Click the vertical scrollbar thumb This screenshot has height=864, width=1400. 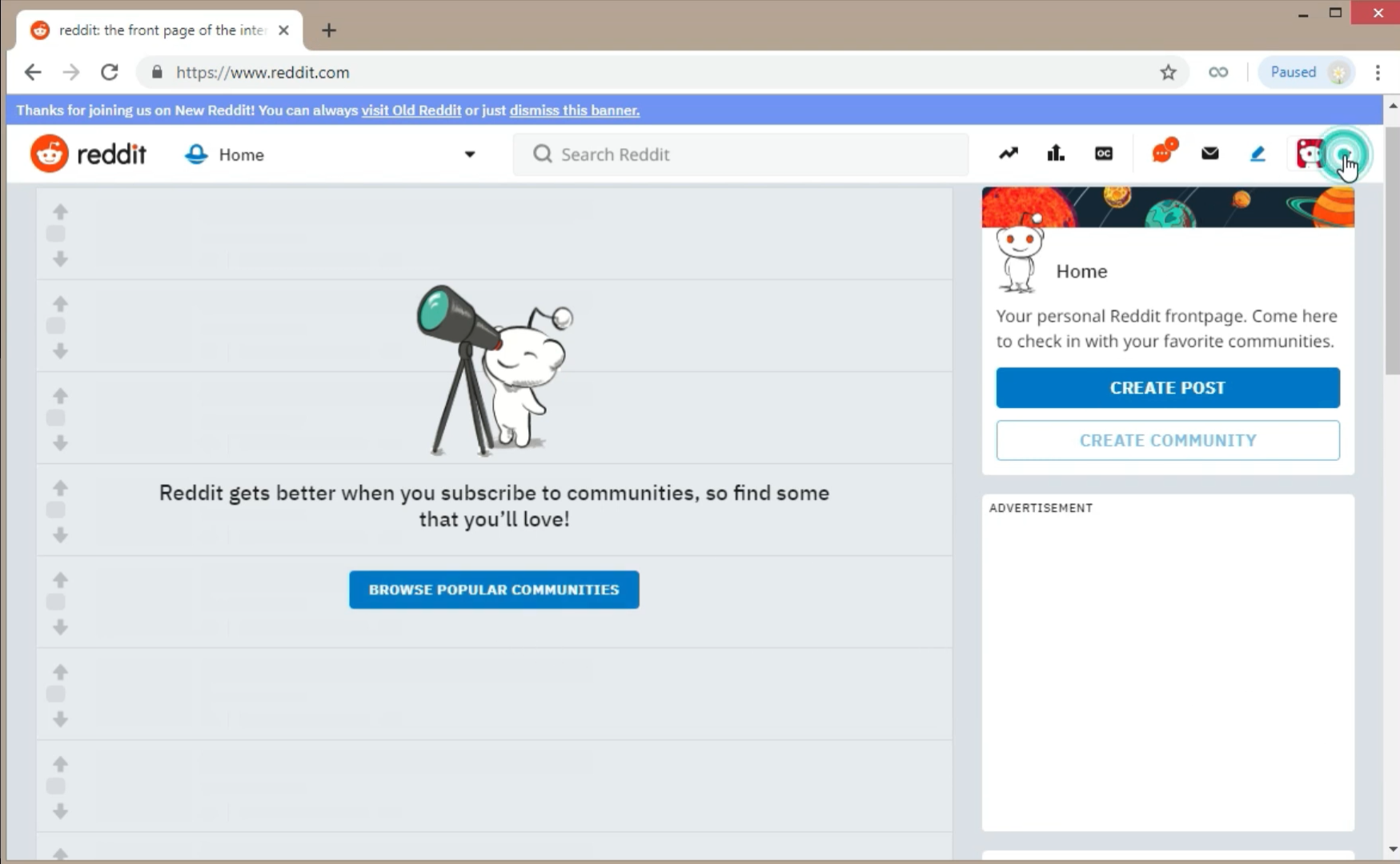(x=1393, y=250)
